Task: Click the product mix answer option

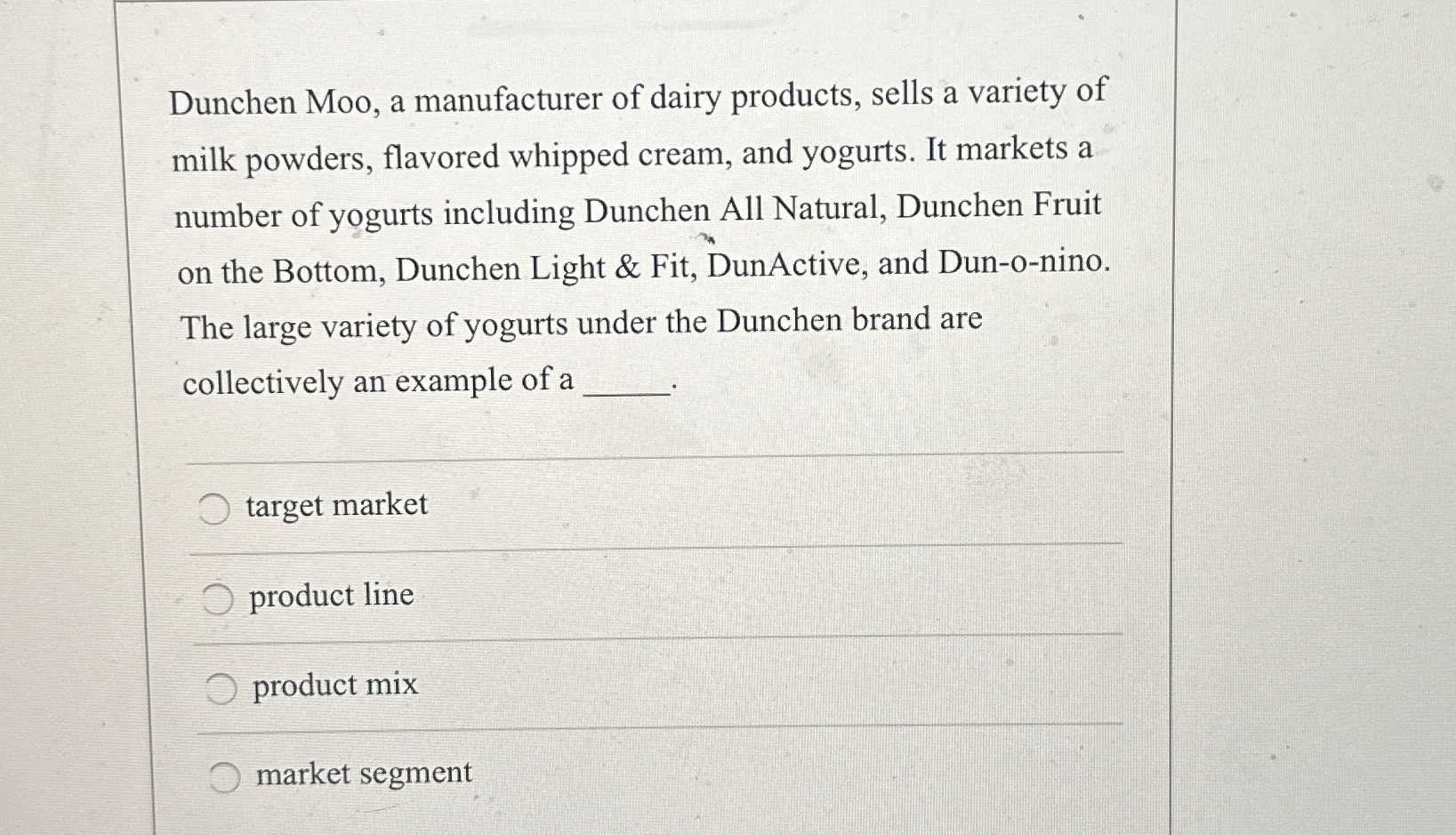Action: [334, 685]
